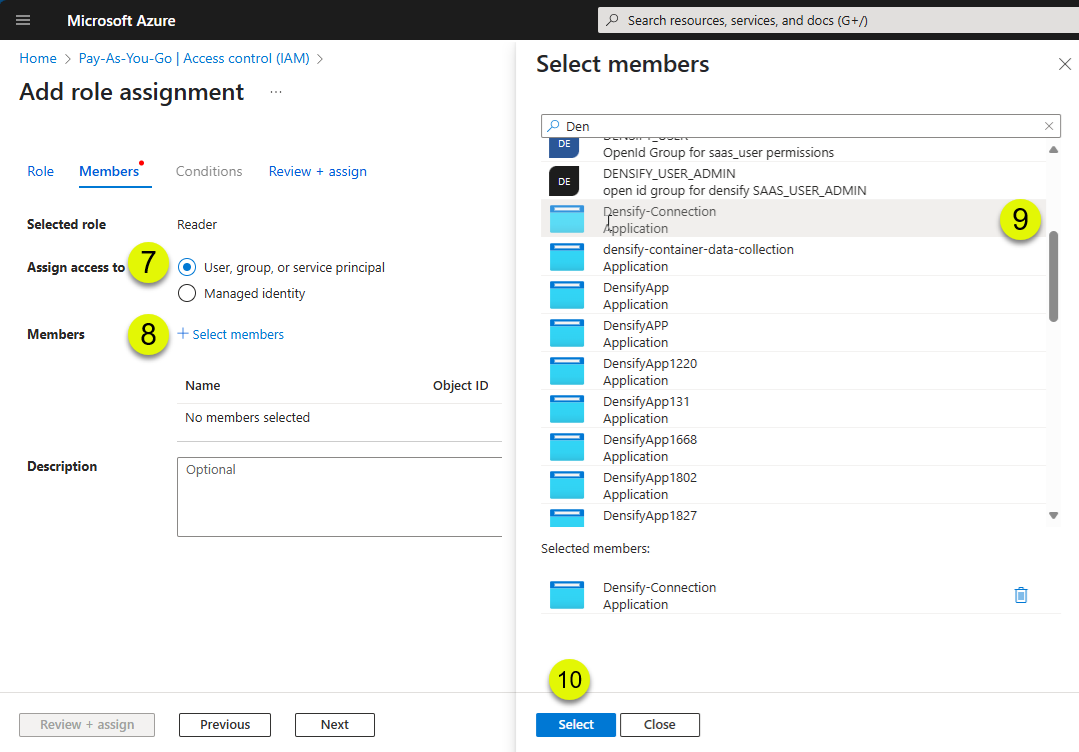Click the members list scroll-down arrow
The height and width of the screenshot is (752, 1079).
pyautogui.click(x=1053, y=515)
